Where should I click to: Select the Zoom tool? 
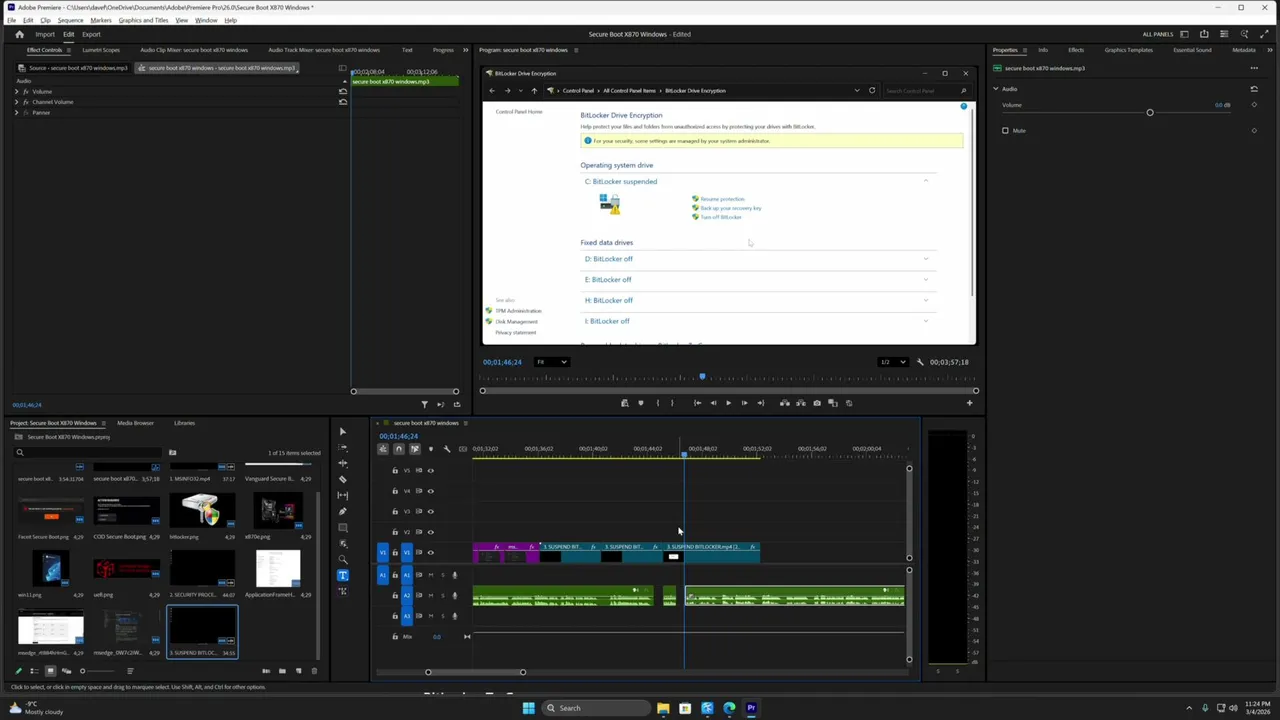pos(343,559)
